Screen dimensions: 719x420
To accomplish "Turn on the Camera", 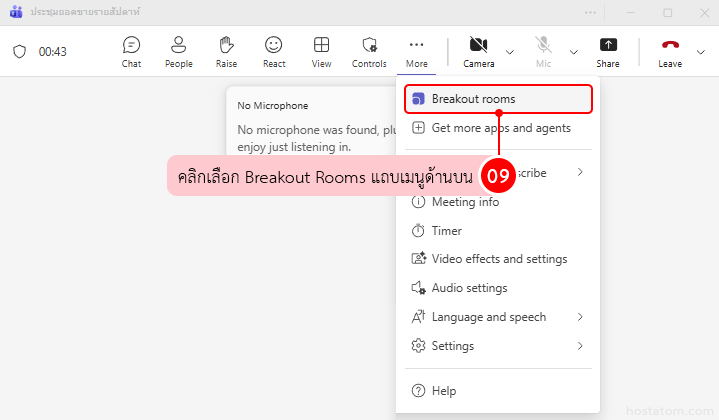I will 479,52.
